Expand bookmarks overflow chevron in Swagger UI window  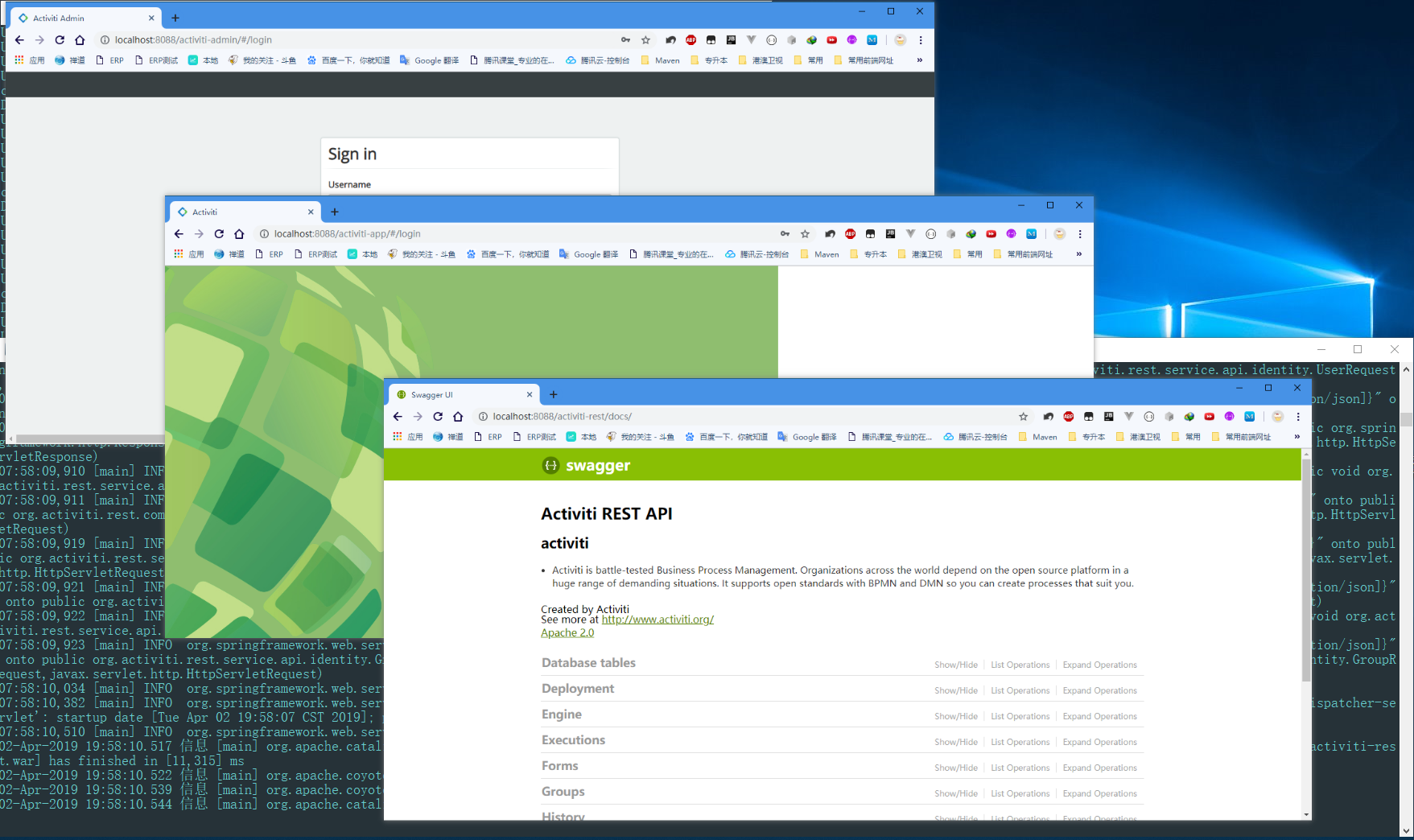[1297, 437]
